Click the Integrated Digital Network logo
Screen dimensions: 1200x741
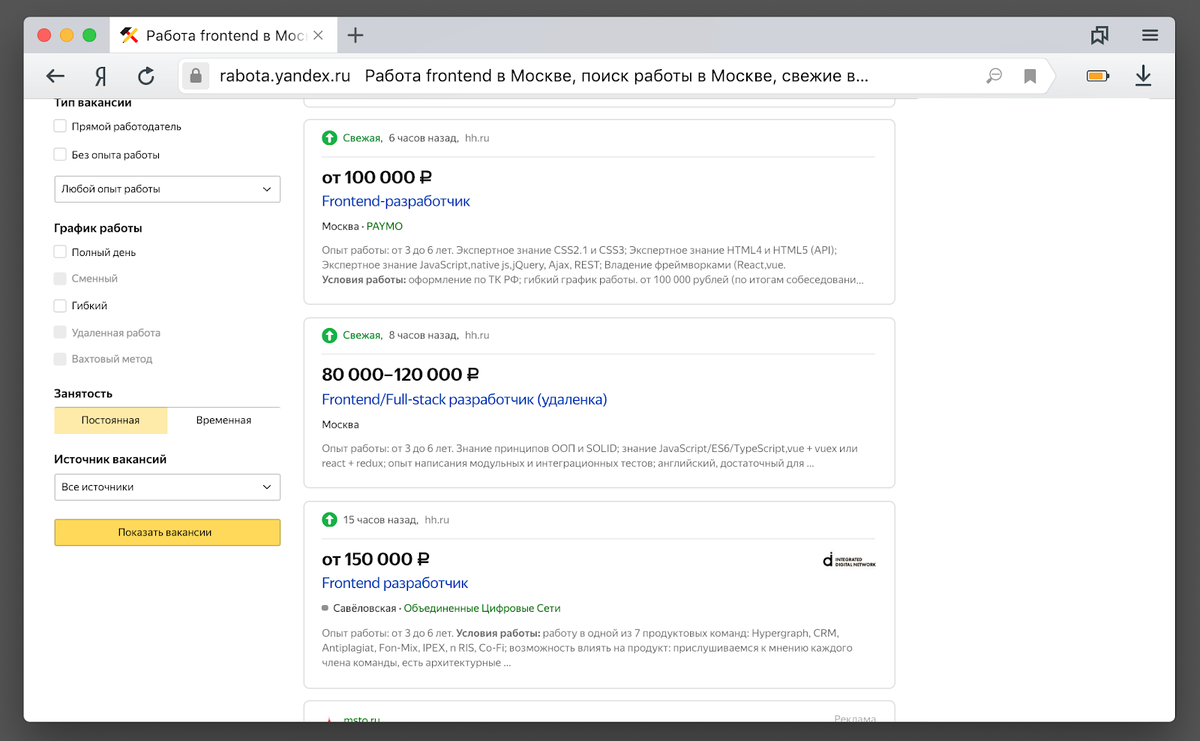tap(848, 560)
